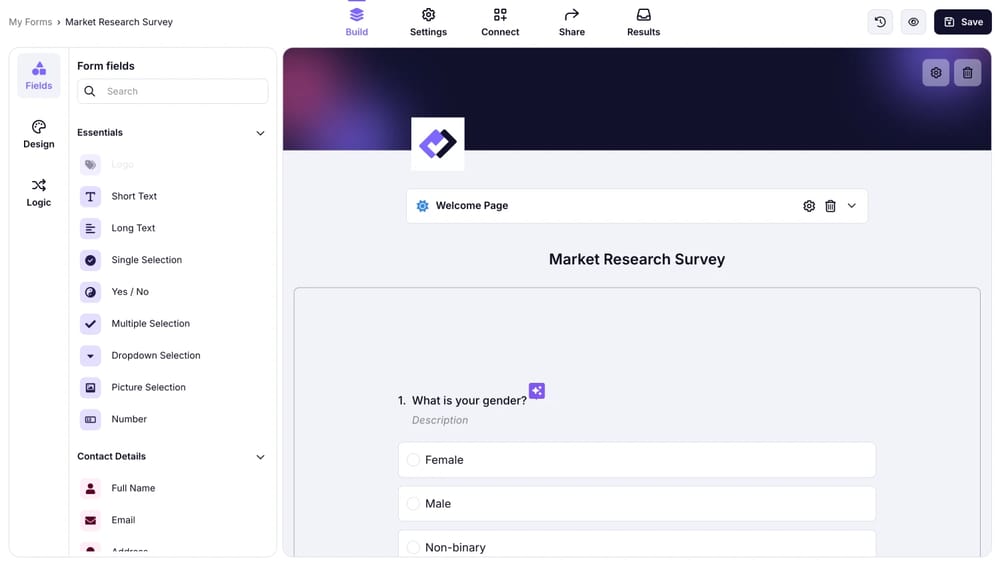Screen dimensions: 1000x566
Task: Switch to the Settings tab
Action: (x=428, y=22)
